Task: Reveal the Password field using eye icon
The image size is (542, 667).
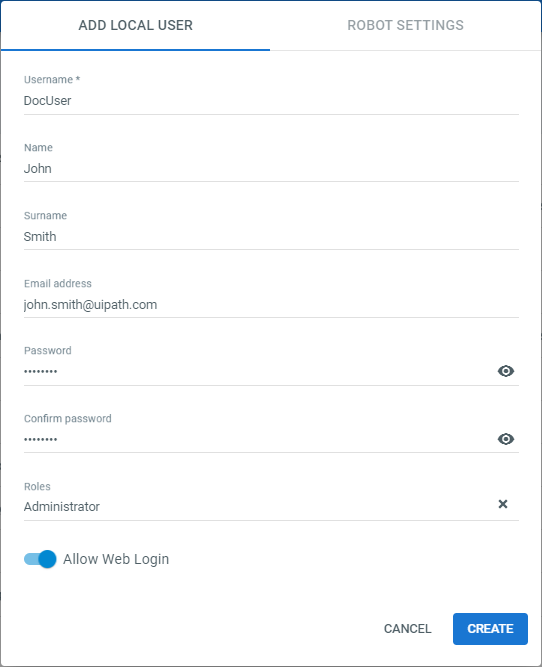Action: 505,371
